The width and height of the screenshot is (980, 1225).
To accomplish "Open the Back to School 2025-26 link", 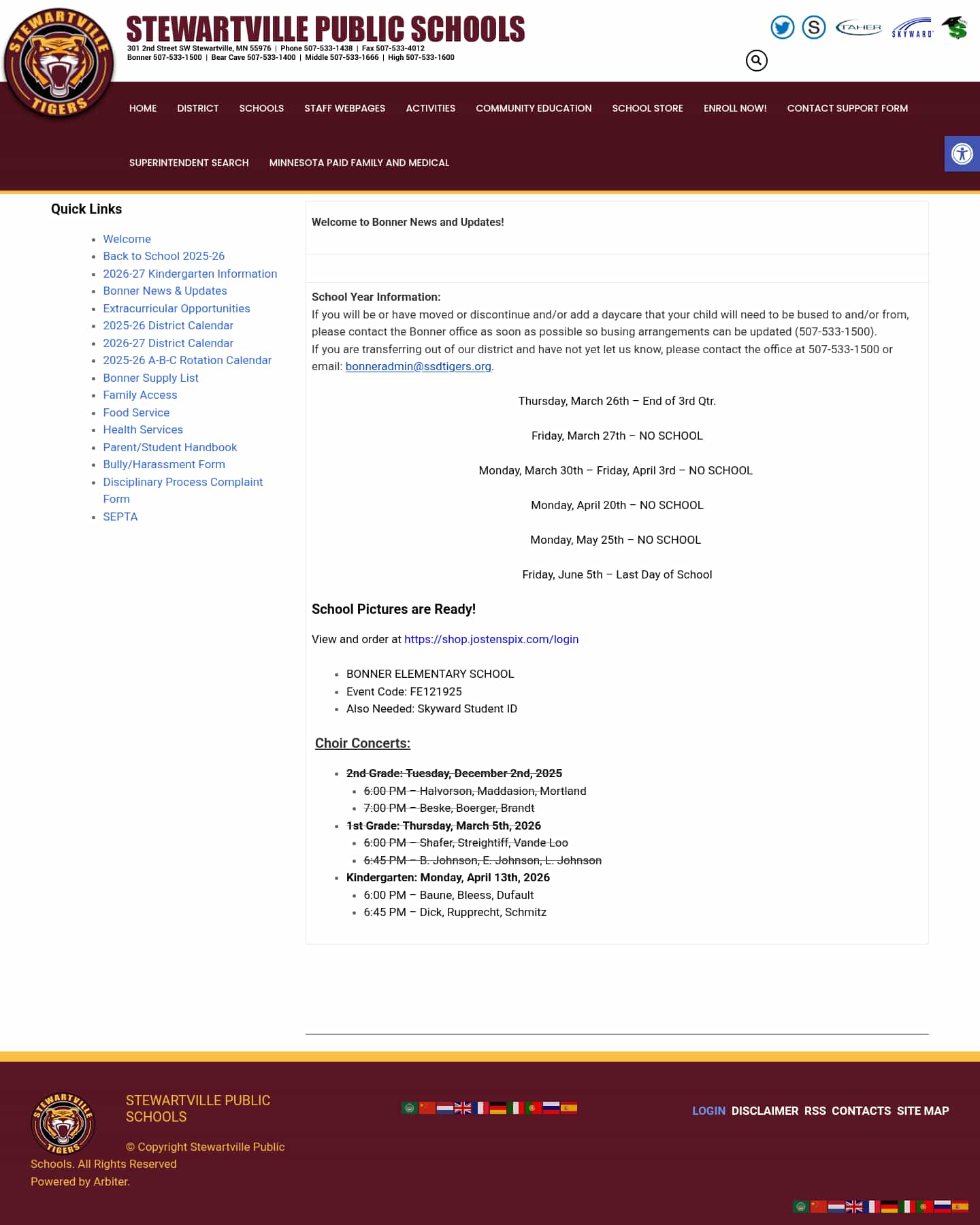I will tap(164, 256).
